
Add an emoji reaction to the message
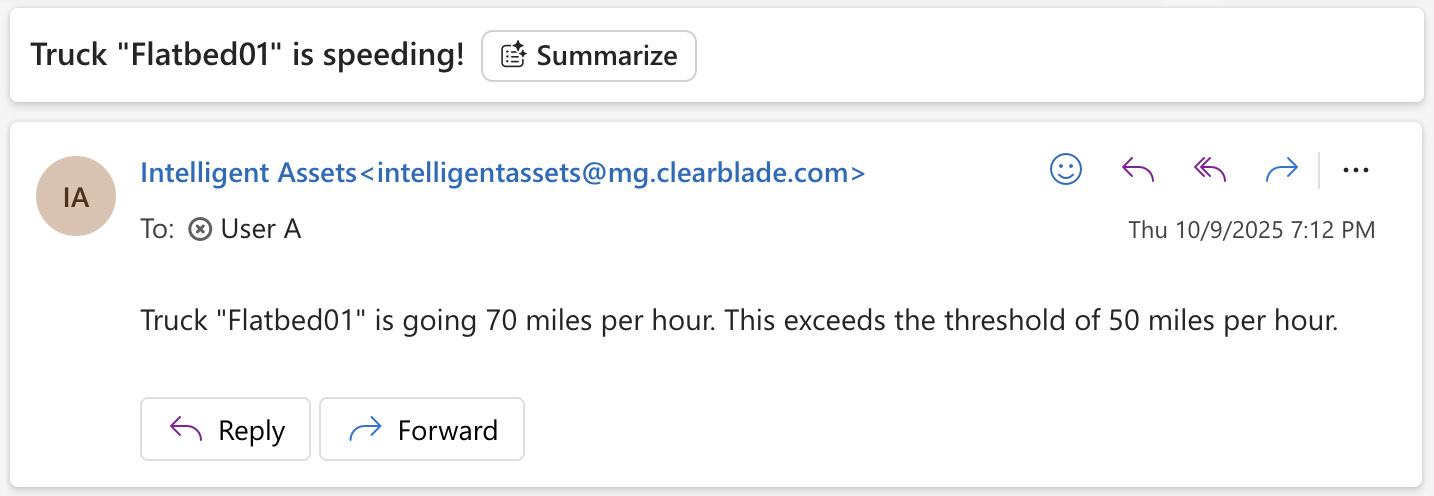(1066, 170)
